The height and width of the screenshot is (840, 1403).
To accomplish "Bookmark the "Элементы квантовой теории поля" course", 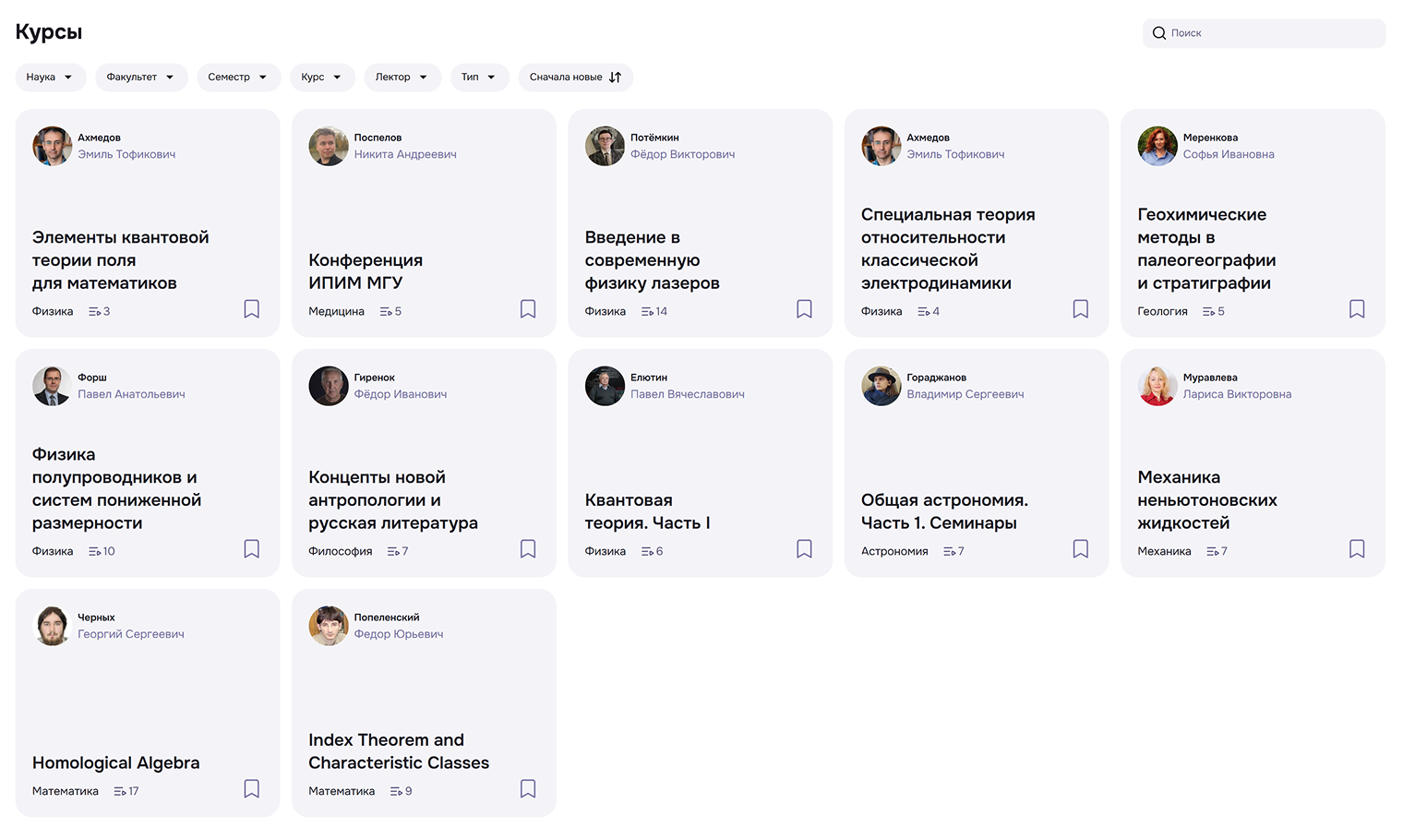I will (251, 308).
